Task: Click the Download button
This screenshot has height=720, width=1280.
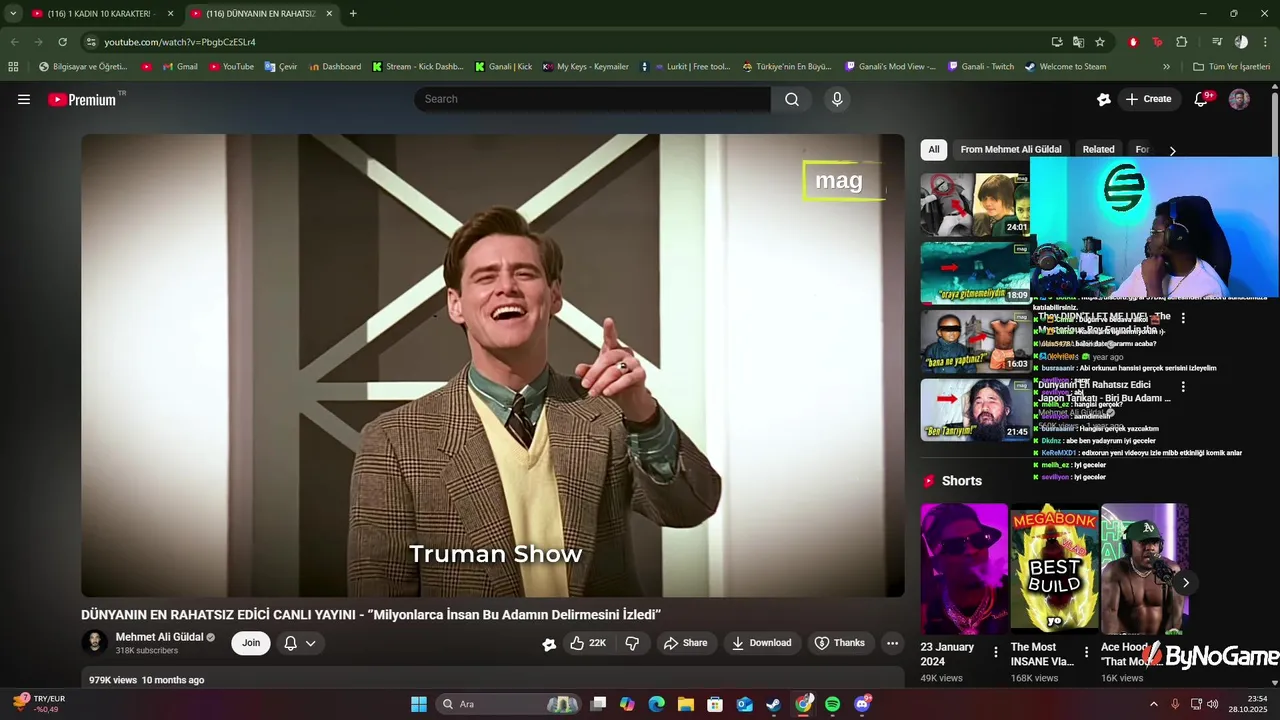Action: tap(761, 643)
